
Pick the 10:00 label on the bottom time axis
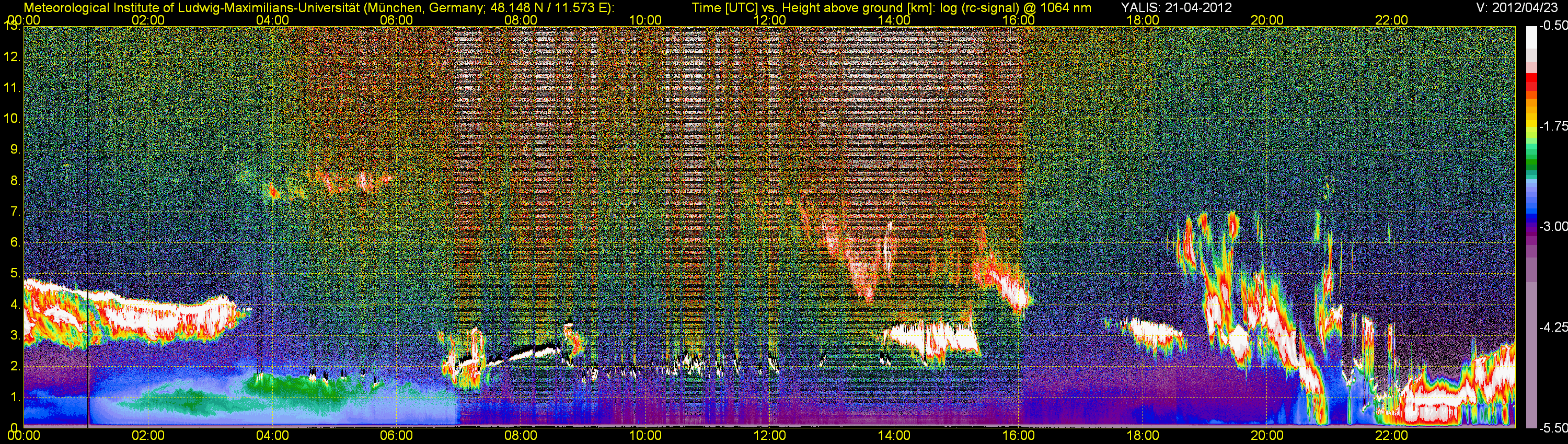tap(645, 436)
